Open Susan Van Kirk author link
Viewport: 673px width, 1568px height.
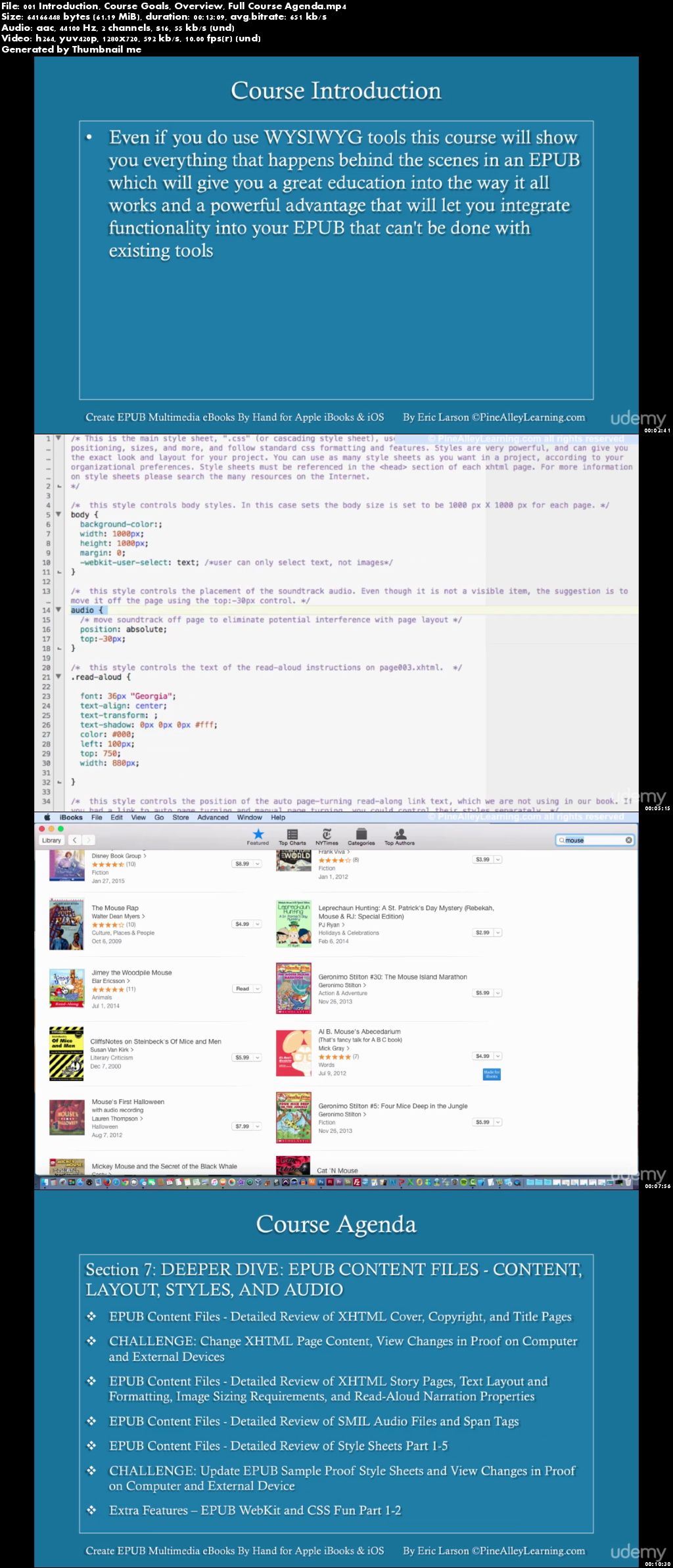click(112, 1049)
